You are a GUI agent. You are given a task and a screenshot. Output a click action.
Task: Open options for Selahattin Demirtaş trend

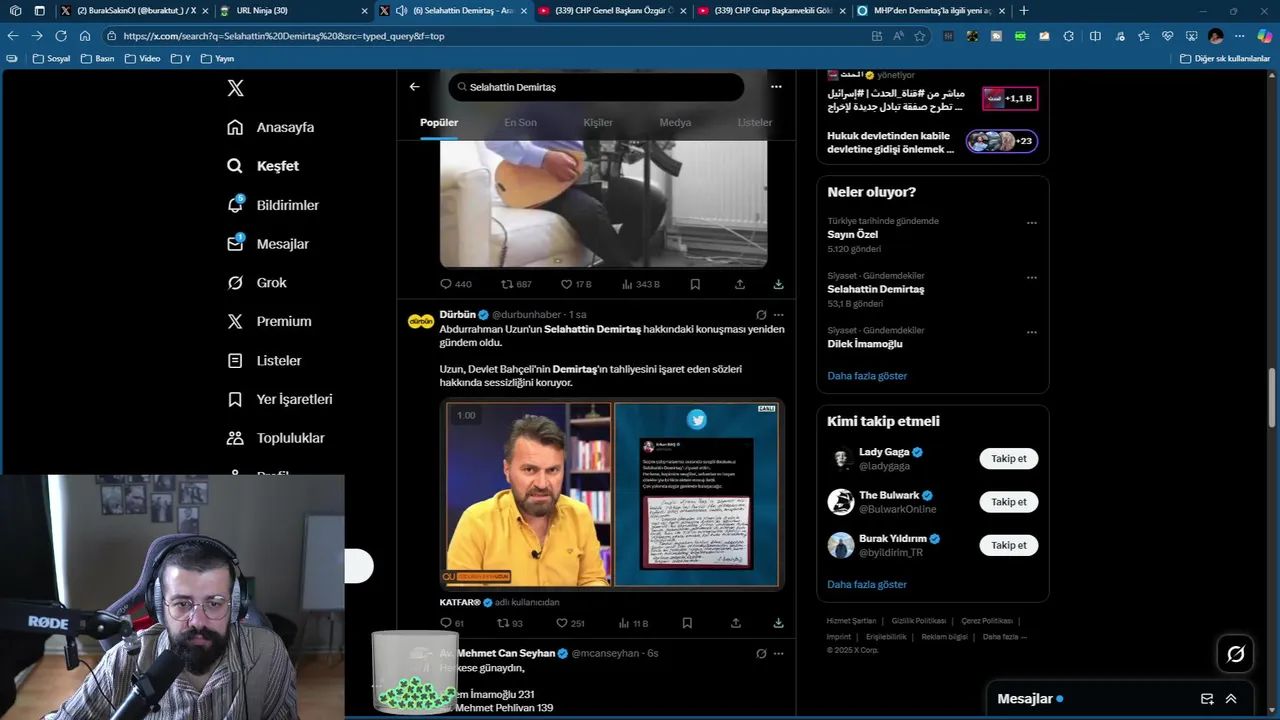tap(1032, 278)
